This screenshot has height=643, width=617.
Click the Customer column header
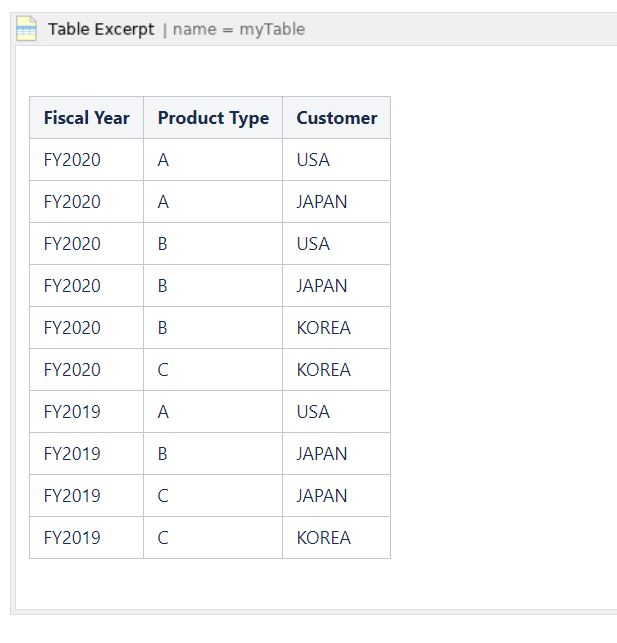tap(337, 118)
